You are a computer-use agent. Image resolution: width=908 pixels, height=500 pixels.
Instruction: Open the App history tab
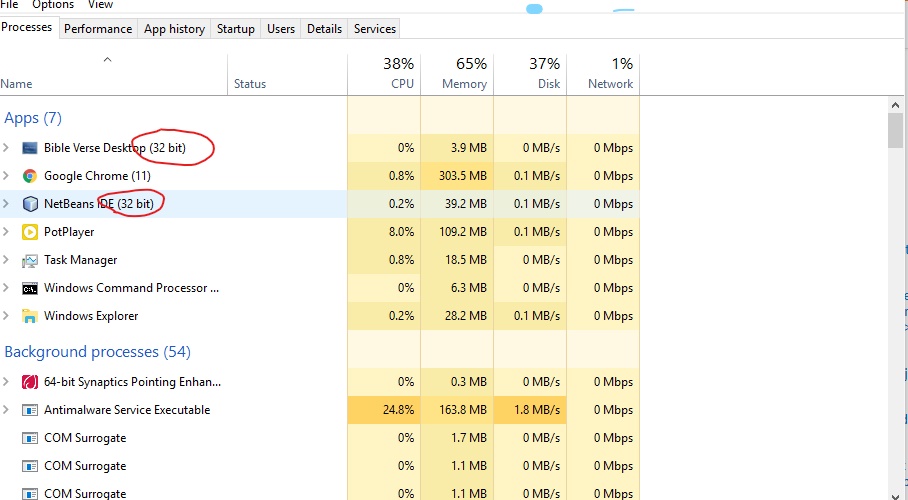click(x=174, y=29)
